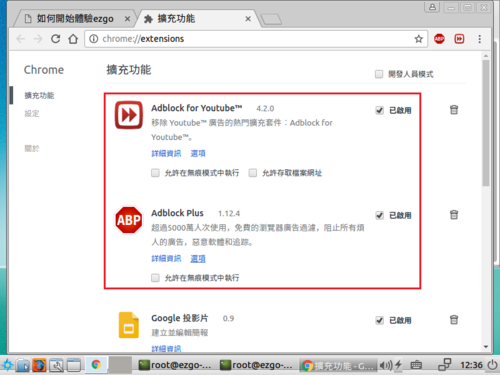This screenshot has width=500, height=375.
Task: Disable Google 投影片 已啟用 checkbox
Action: click(379, 320)
